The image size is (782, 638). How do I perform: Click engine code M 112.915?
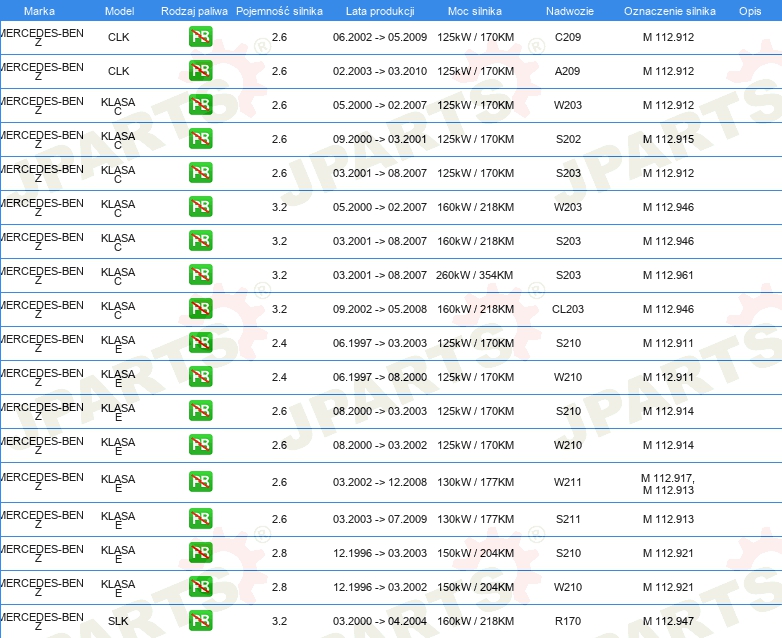pyautogui.click(x=668, y=139)
